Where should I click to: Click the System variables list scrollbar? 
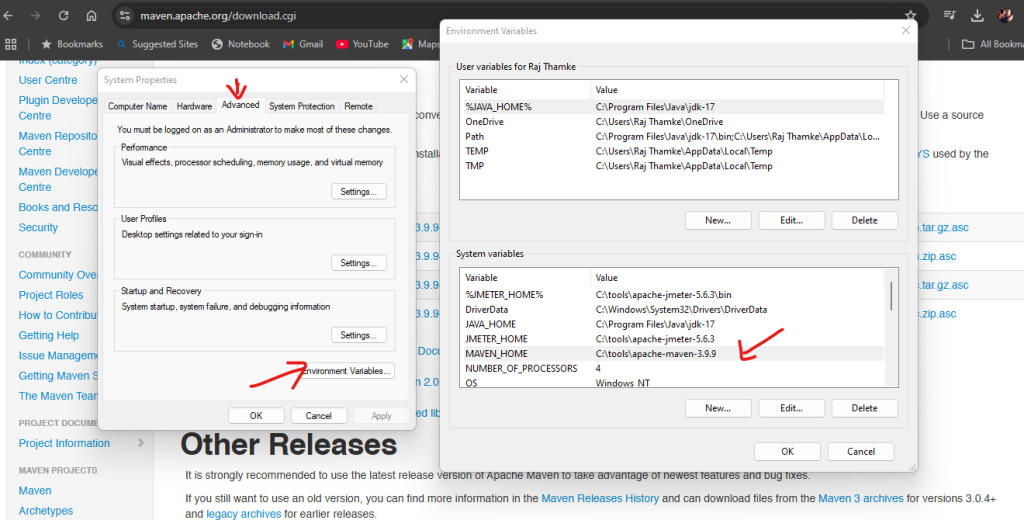890,296
